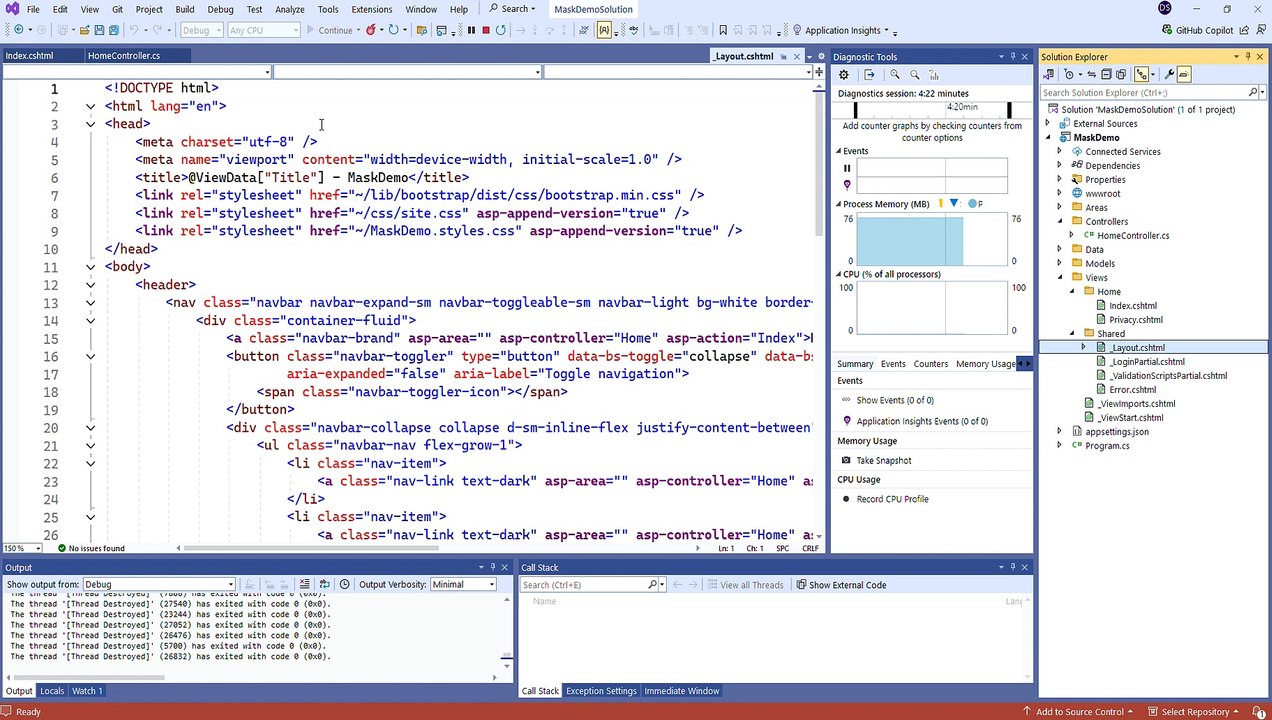The height and width of the screenshot is (720, 1272).
Task: Expand the Models folder node
Action: coord(1060,263)
